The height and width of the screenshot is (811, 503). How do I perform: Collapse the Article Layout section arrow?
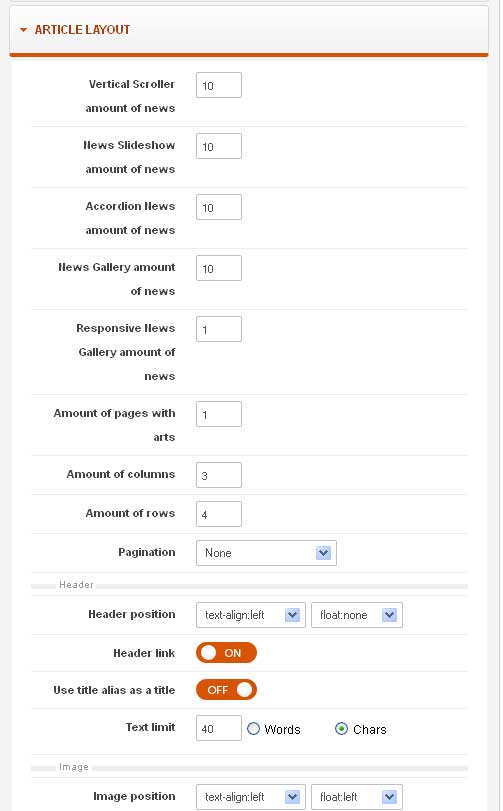(x=23, y=30)
